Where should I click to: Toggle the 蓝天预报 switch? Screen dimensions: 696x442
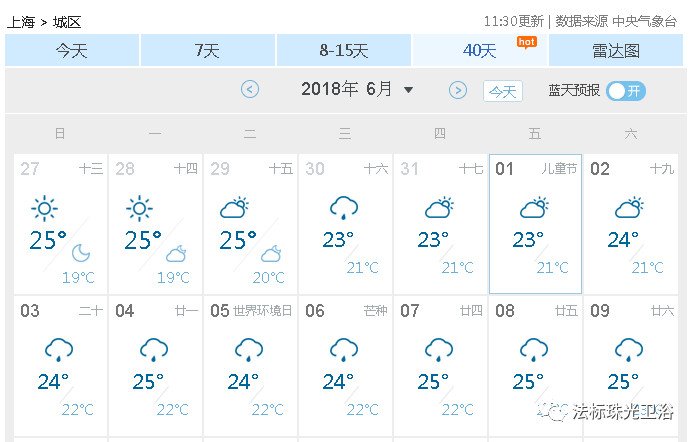[625, 90]
